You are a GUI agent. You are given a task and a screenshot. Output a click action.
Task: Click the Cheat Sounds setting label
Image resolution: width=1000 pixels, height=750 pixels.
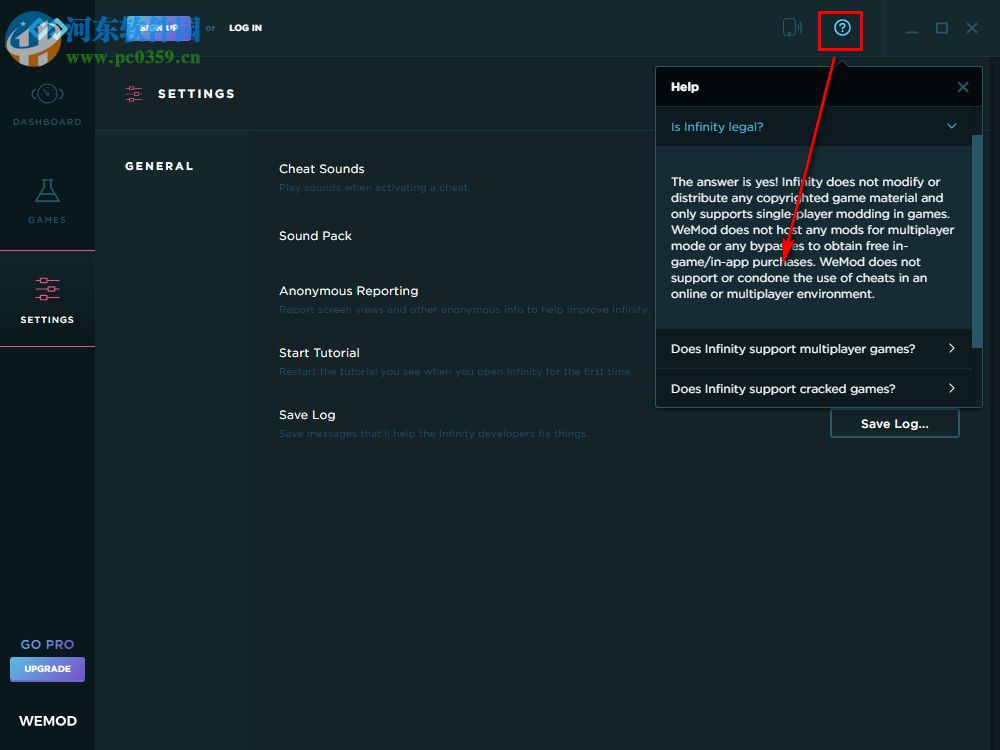321,168
